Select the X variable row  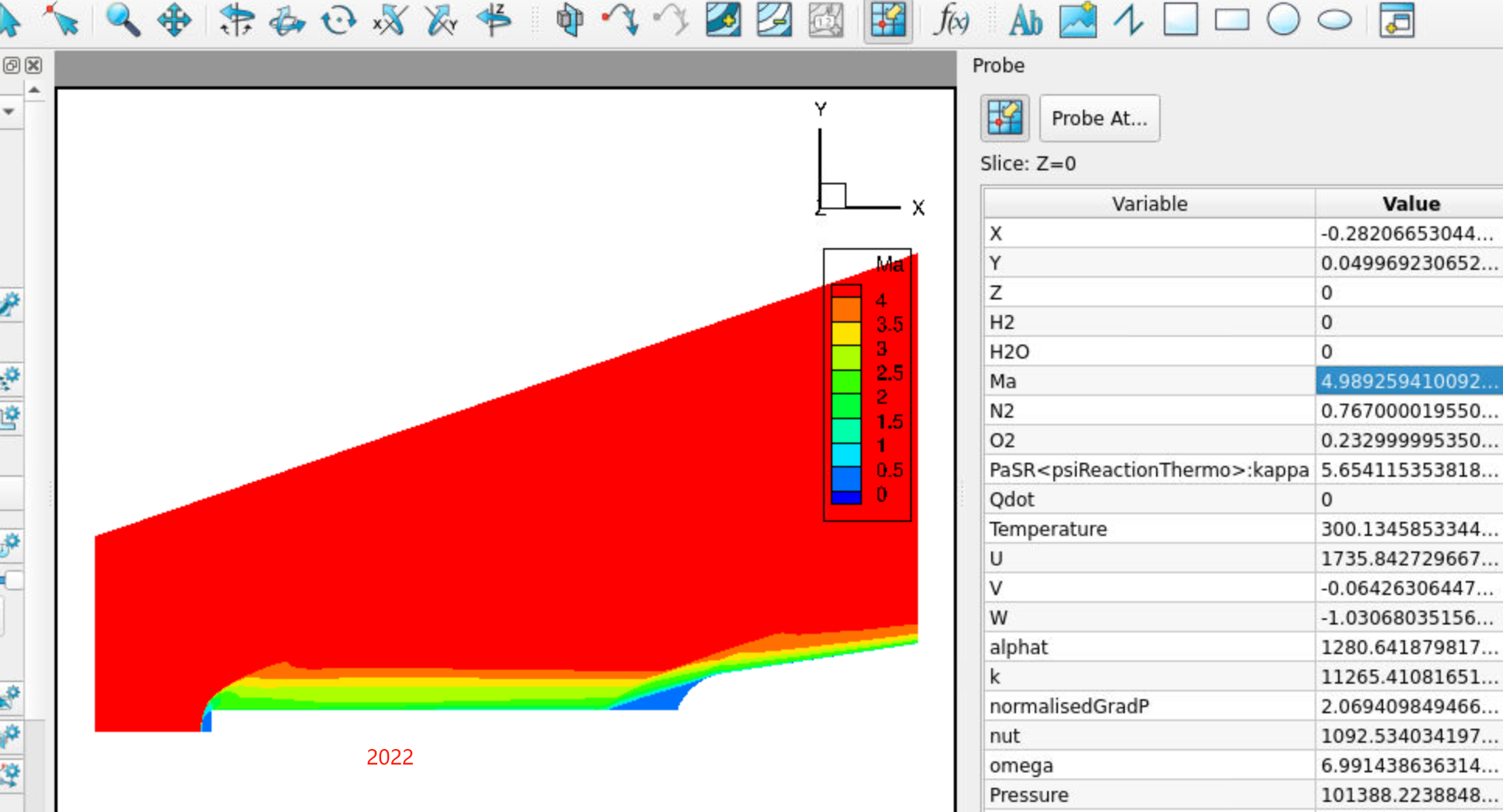1243,233
